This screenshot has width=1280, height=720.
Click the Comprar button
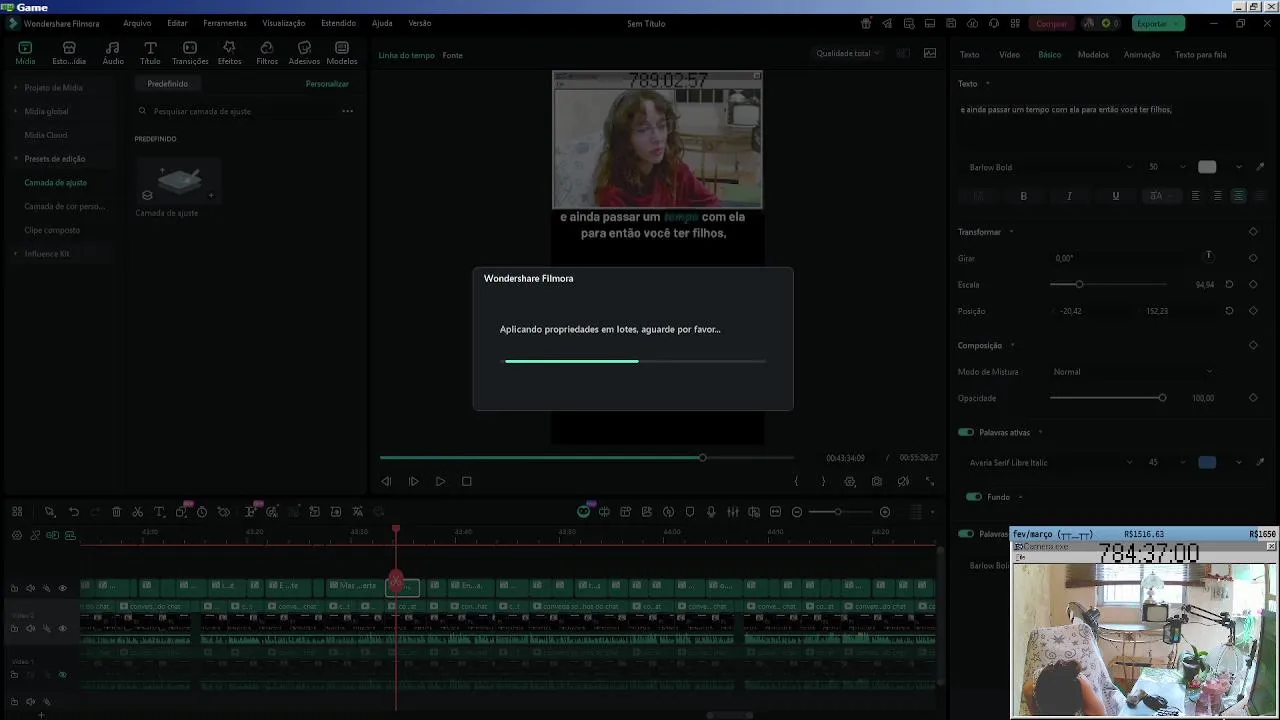click(x=1051, y=23)
